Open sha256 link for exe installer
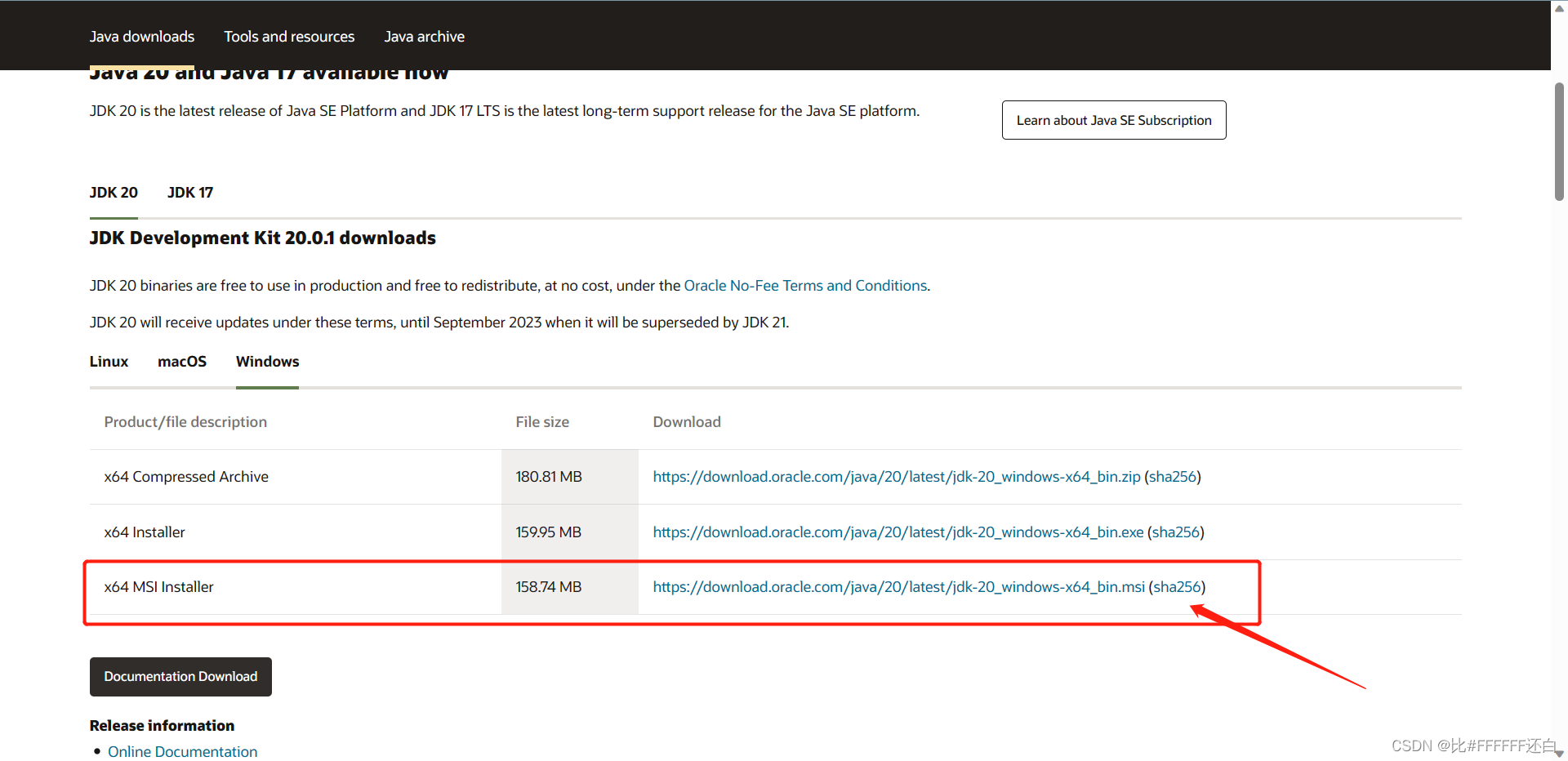1568x761 pixels. (1176, 532)
